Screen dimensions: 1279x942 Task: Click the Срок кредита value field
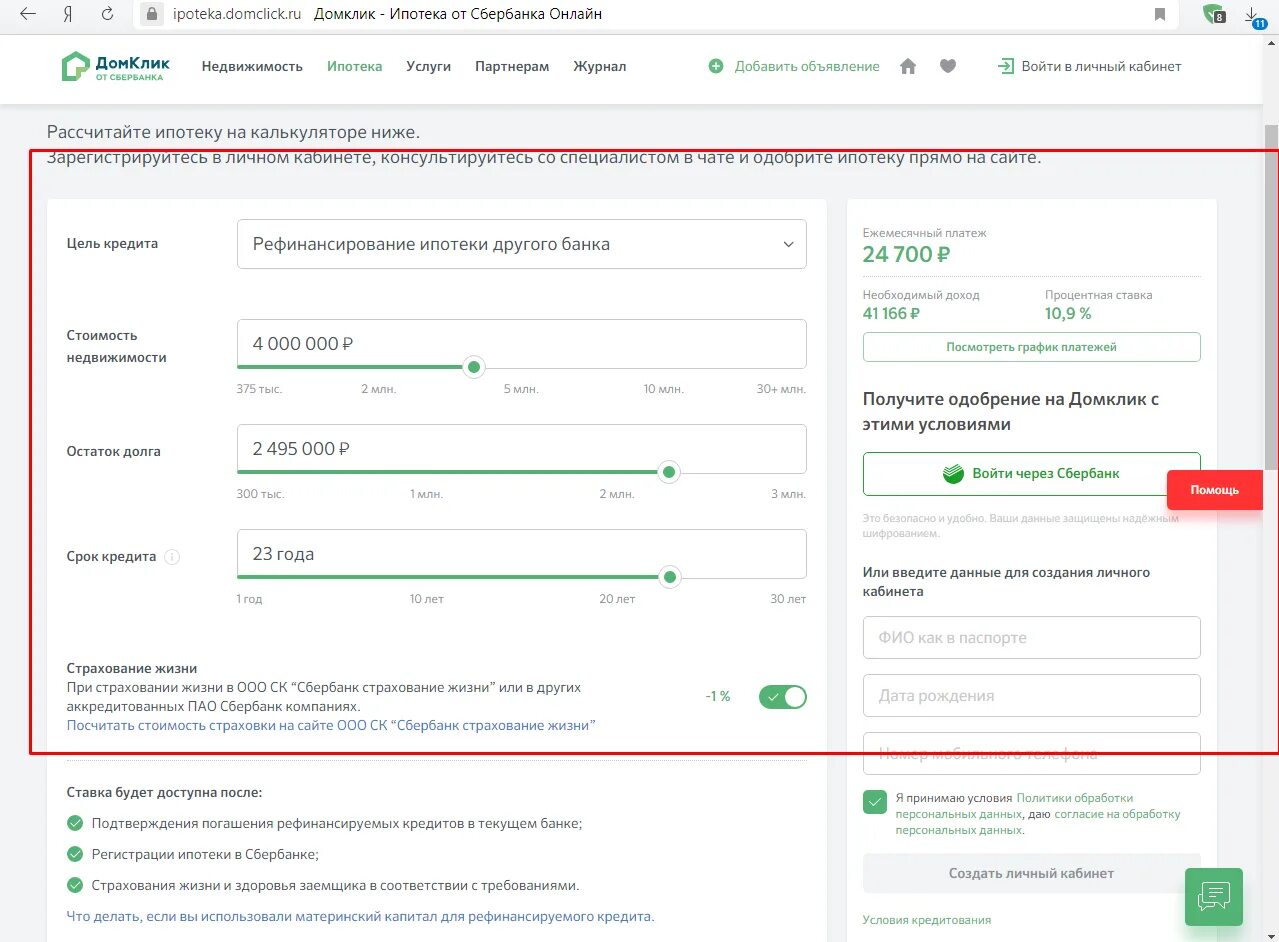[522, 553]
